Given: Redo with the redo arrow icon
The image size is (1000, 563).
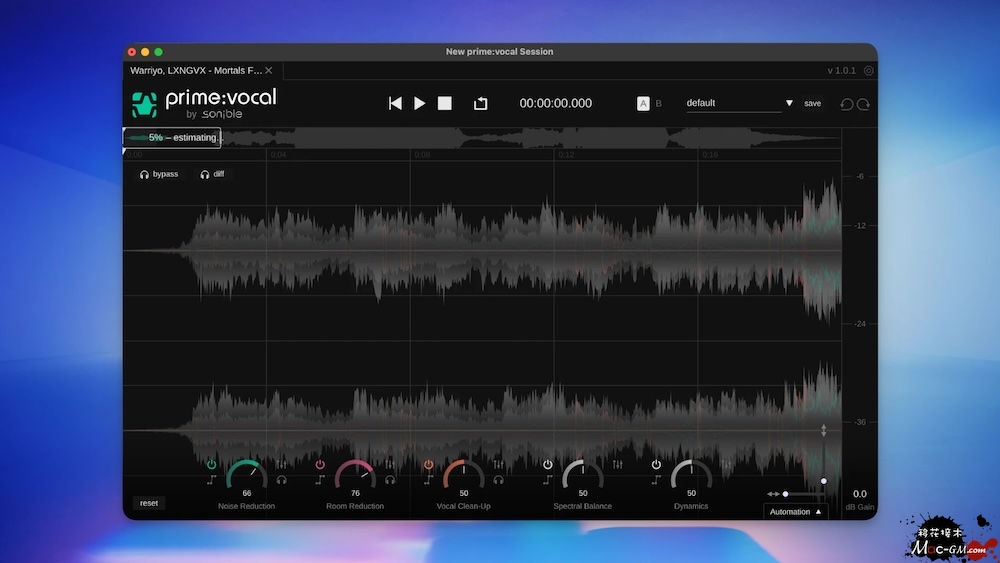Looking at the screenshot, I should [x=864, y=104].
